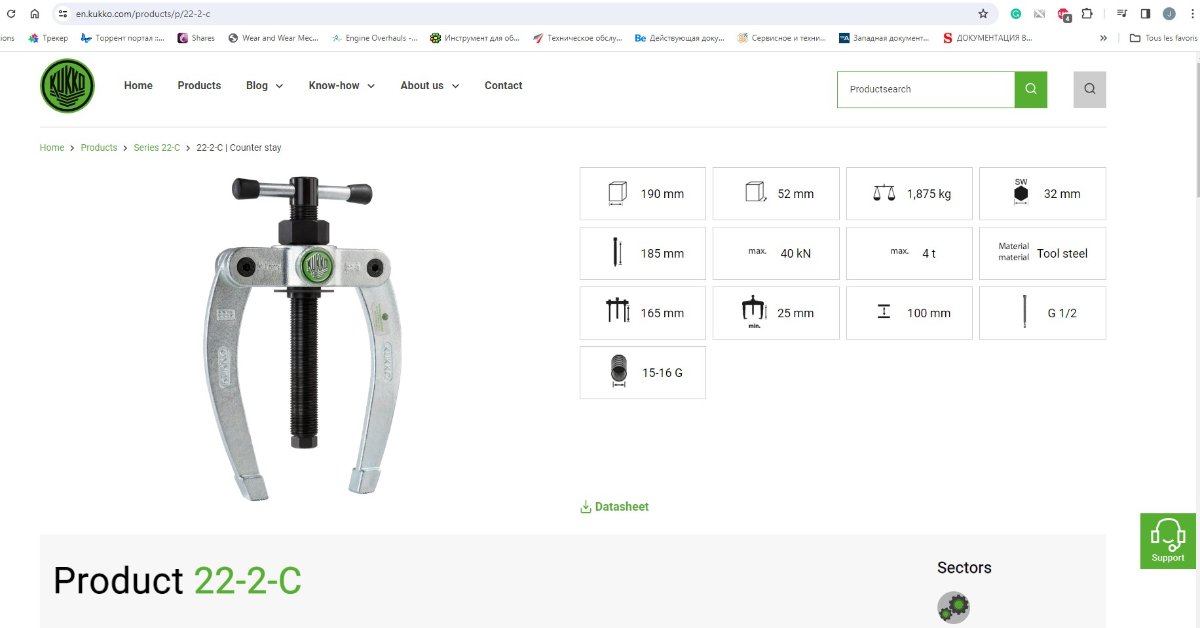
Task: Open the Products menu item
Action: pyautogui.click(x=199, y=86)
